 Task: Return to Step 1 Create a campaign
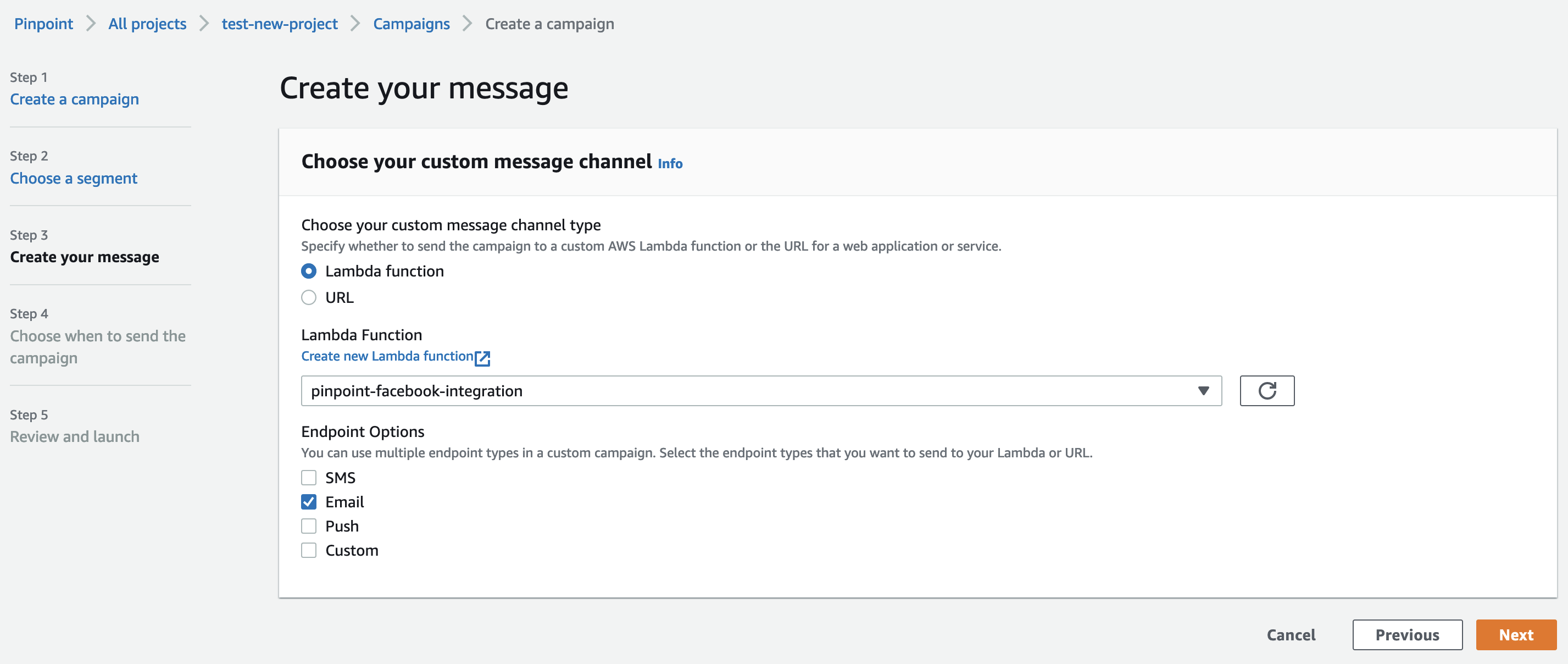pos(74,99)
